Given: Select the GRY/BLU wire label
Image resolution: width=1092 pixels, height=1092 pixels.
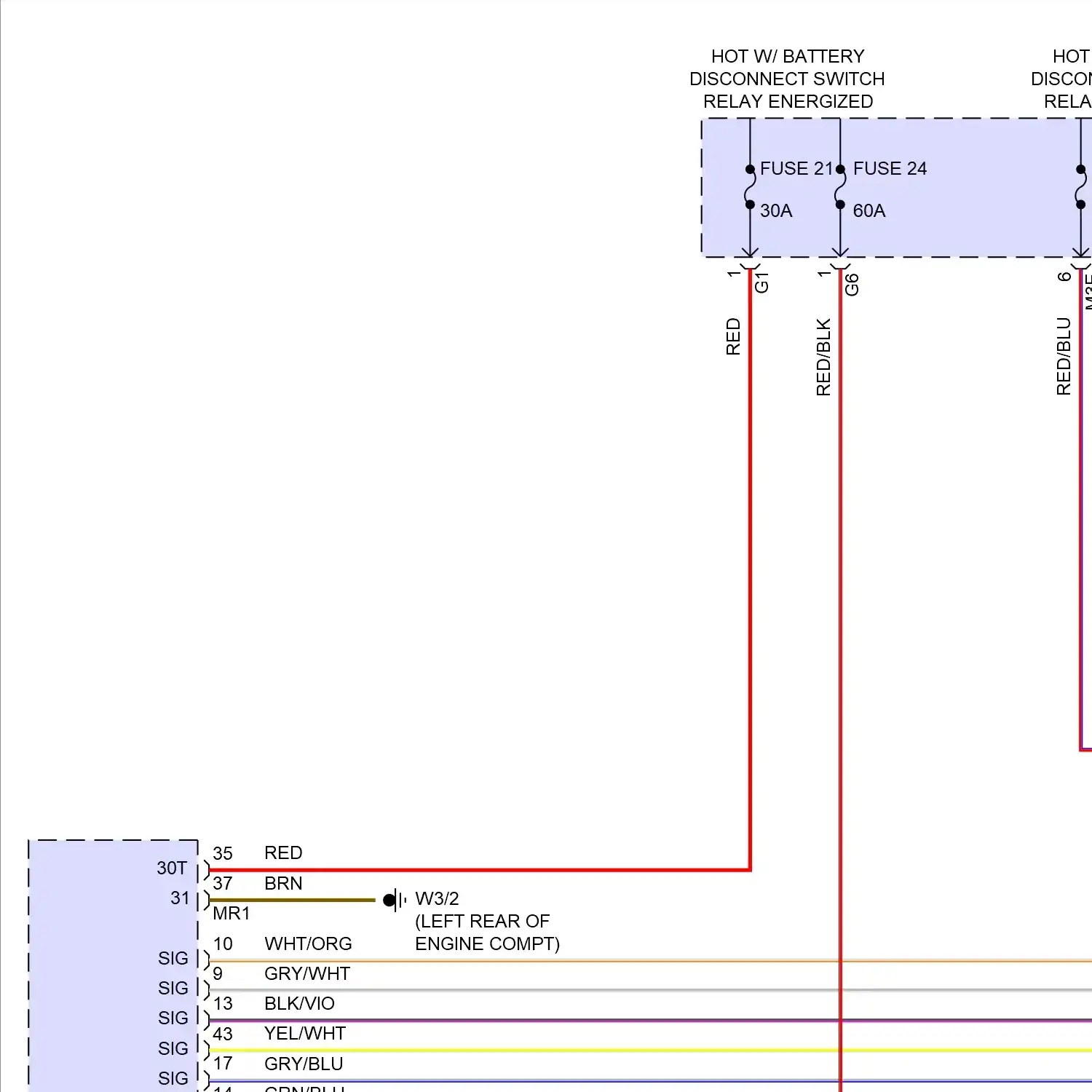Looking at the screenshot, I should (x=304, y=1064).
